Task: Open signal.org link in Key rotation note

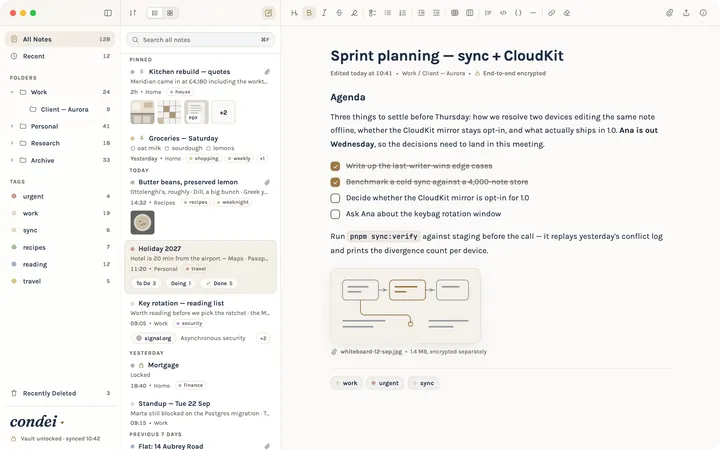Action: click(x=153, y=338)
